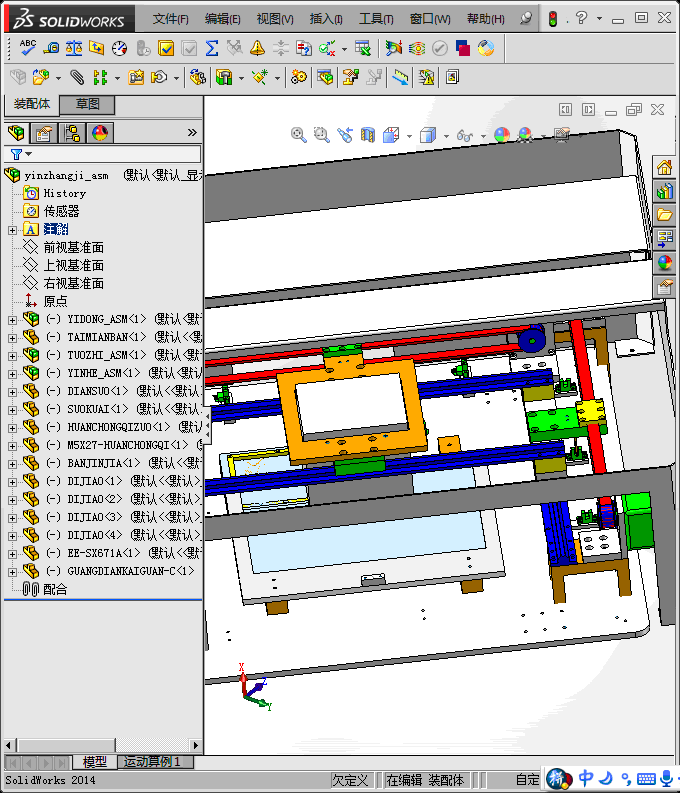680x793 pixels.
Task: Expand the YINHE_ASM<1> component
Action: pos(12,374)
